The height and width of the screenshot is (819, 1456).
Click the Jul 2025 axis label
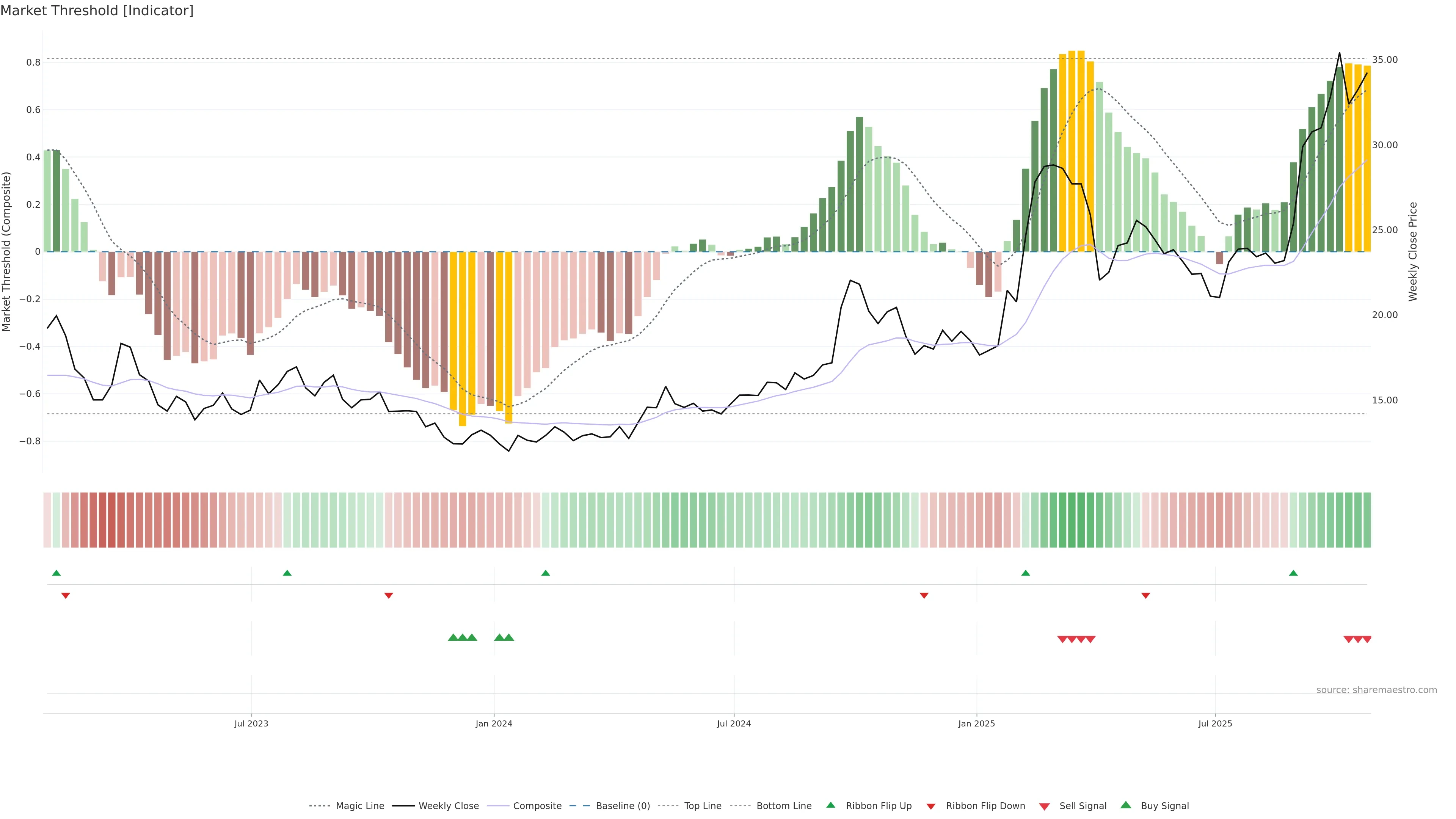[x=1214, y=723]
